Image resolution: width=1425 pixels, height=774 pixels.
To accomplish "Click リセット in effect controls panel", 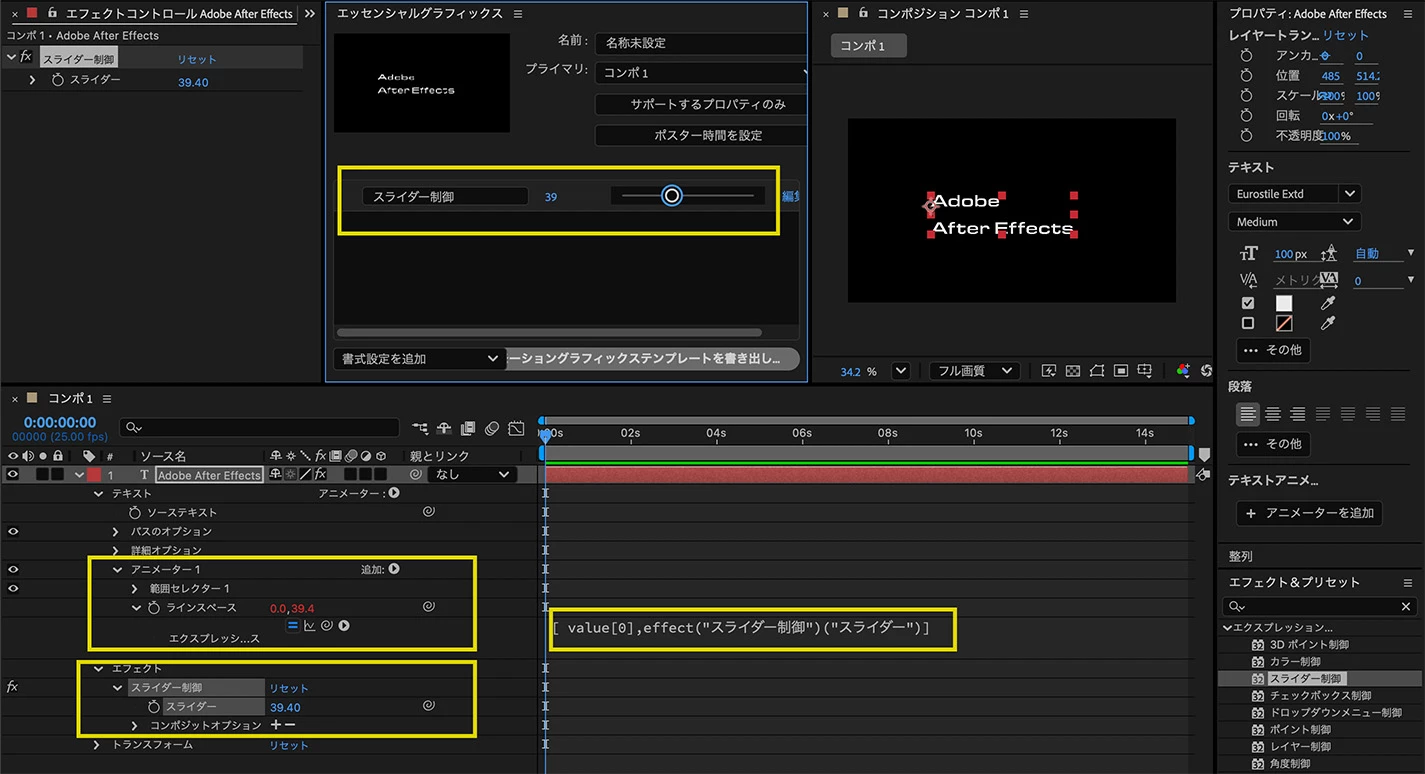I will [197, 59].
